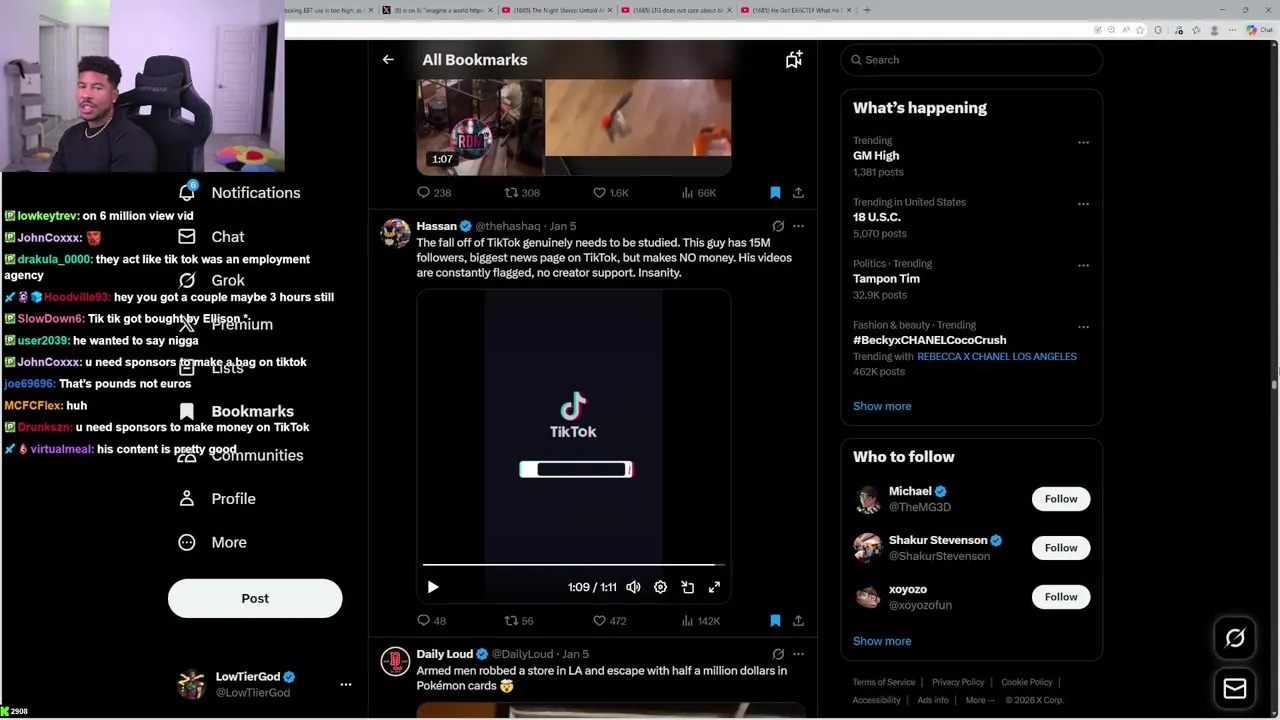
Task: Open Hassan's display name link
Action: click(436, 226)
